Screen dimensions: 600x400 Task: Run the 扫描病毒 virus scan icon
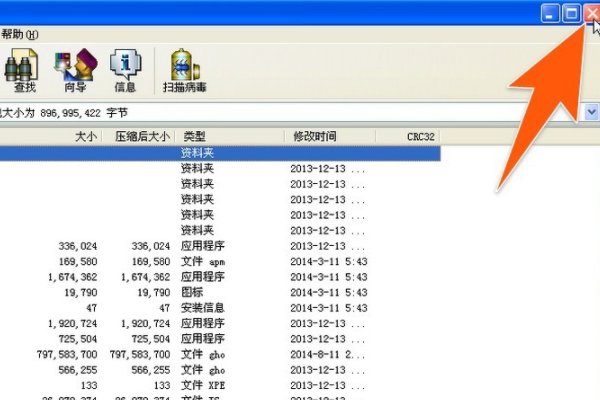pos(185,70)
